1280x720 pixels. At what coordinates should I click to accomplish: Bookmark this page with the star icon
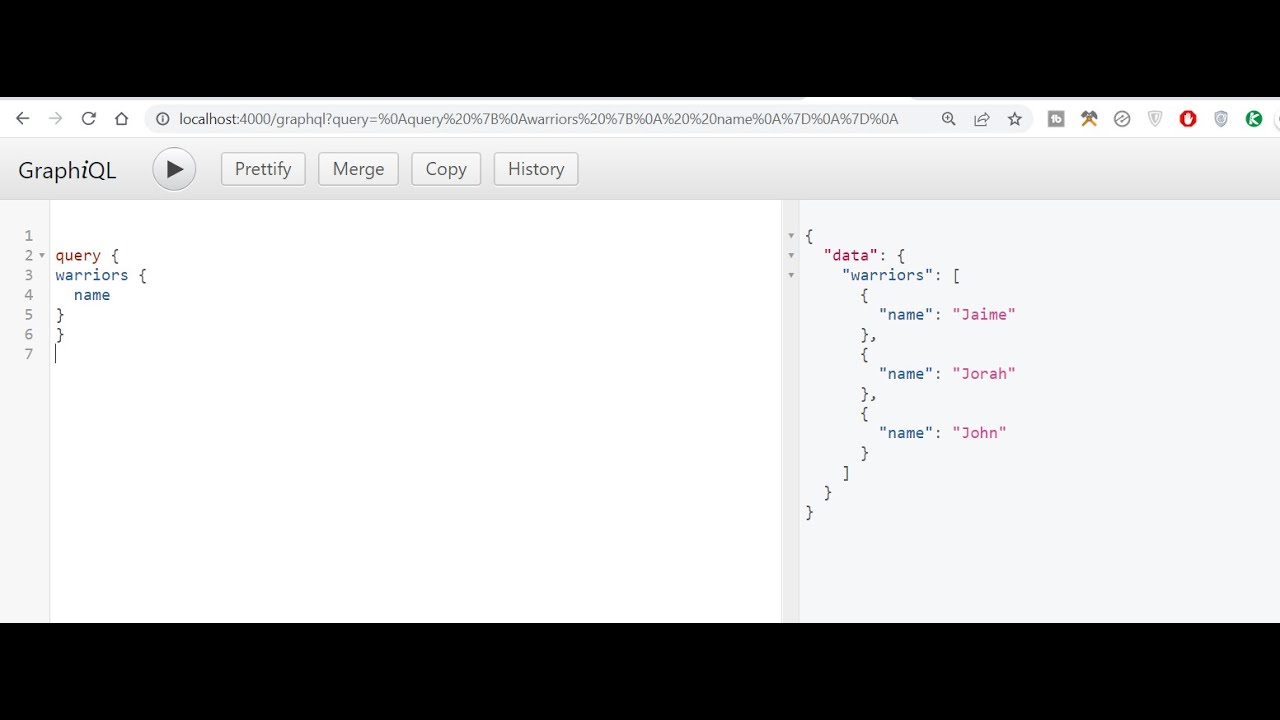pos(1015,119)
